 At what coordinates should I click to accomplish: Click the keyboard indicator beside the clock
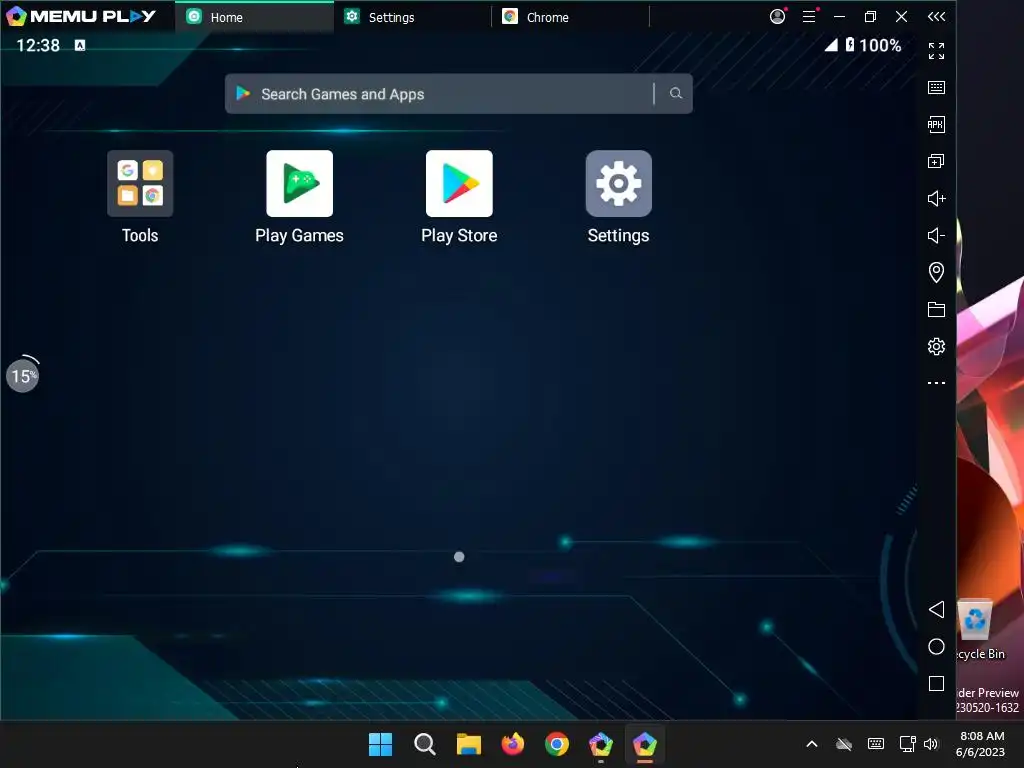tap(80, 45)
